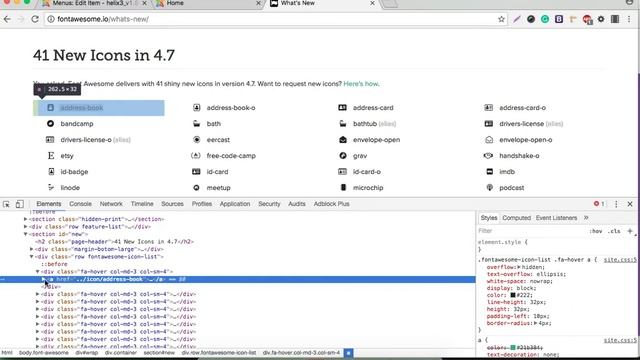
Task: Open the Chrome three-dot menu
Action: coord(629,19)
